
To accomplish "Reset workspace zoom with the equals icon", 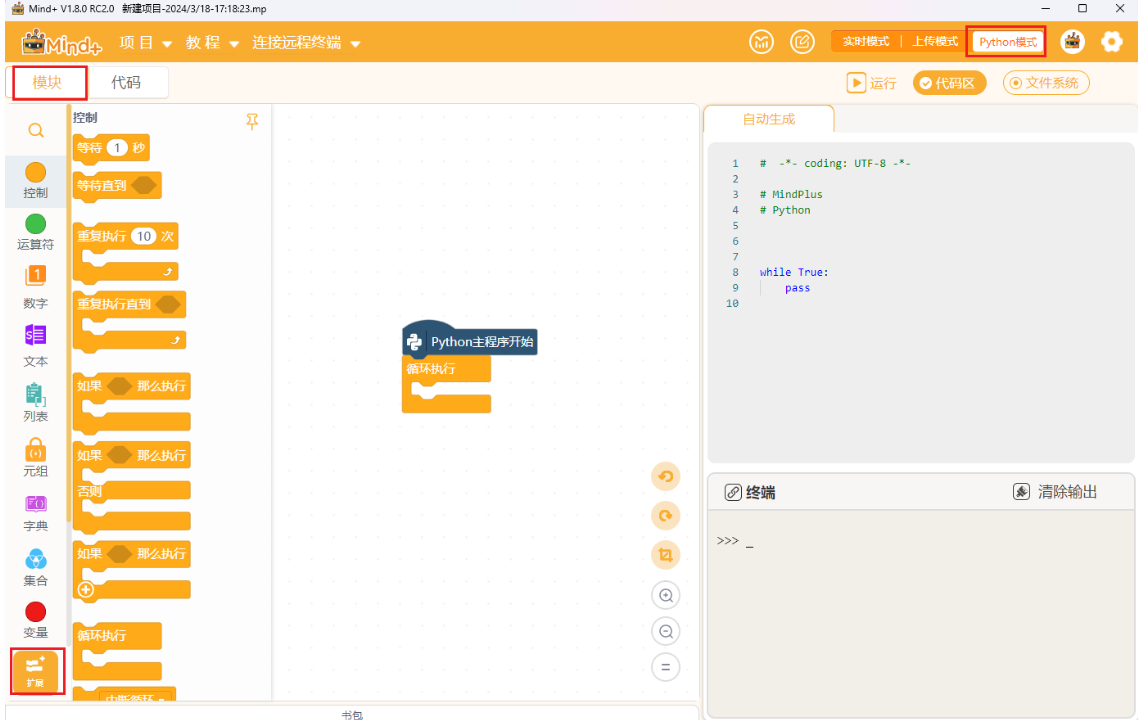I will [666, 667].
